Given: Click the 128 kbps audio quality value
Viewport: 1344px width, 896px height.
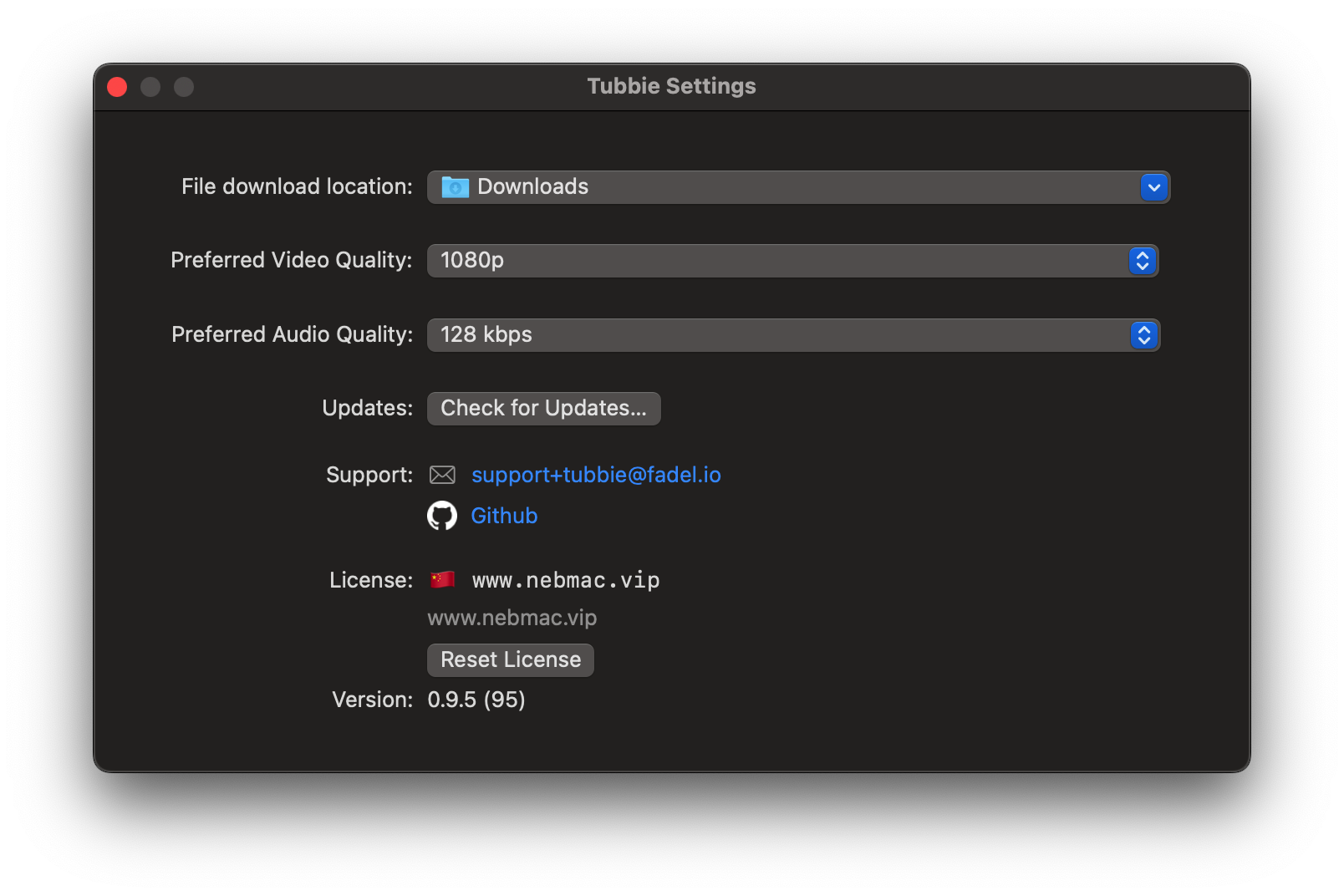Looking at the screenshot, I should pyautogui.click(x=486, y=335).
